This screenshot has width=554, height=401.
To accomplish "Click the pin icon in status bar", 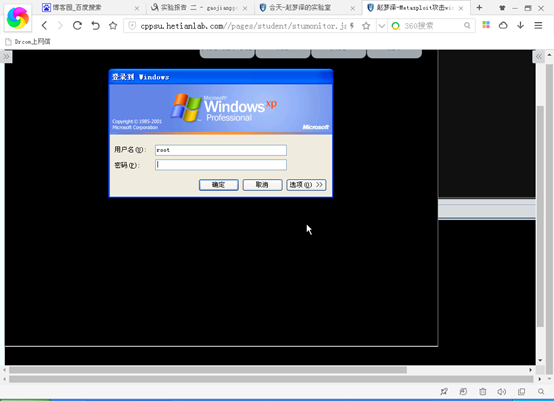I will [x=444, y=391].
